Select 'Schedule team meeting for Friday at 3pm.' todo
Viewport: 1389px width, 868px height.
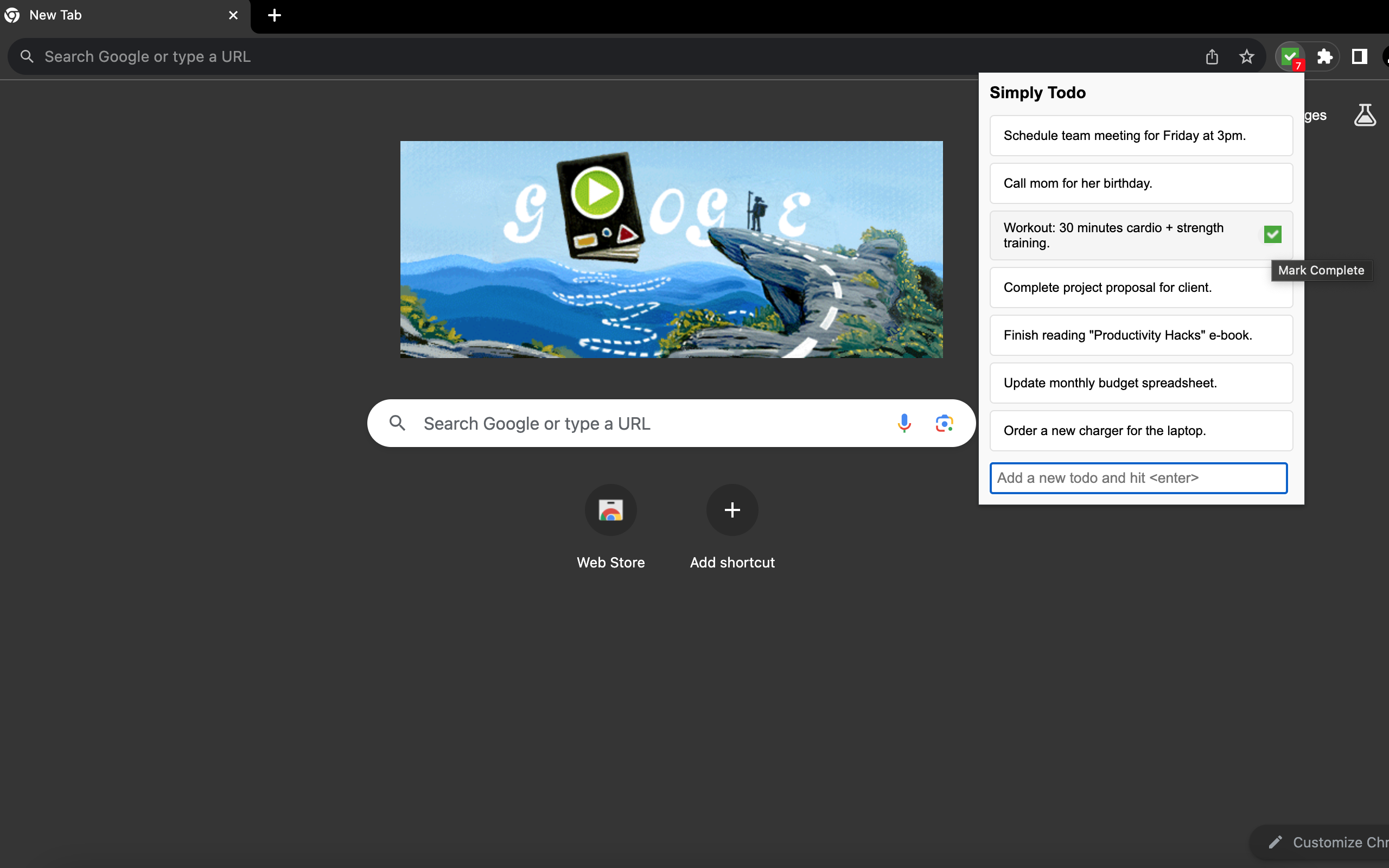[x=1141, y=136]
